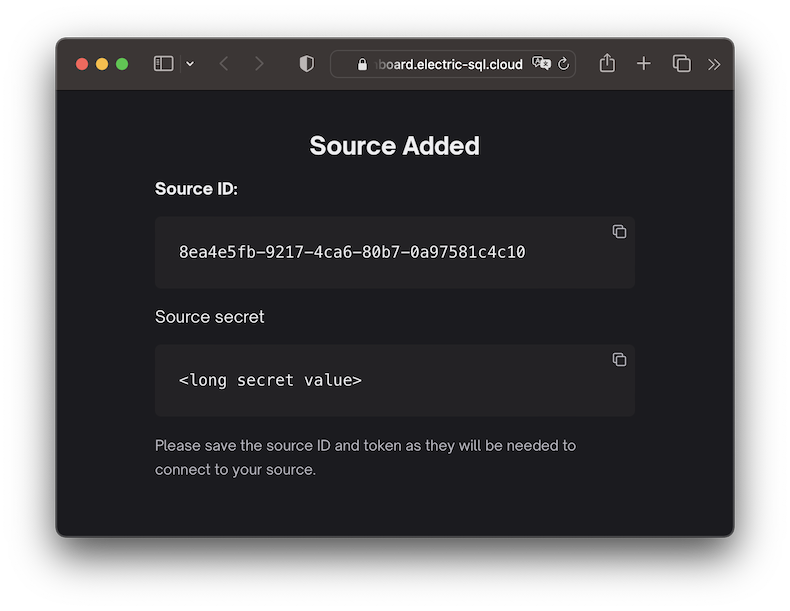Go forward to the next page
The height and width of the screenshot is (611, 790).
pos(259,64)
